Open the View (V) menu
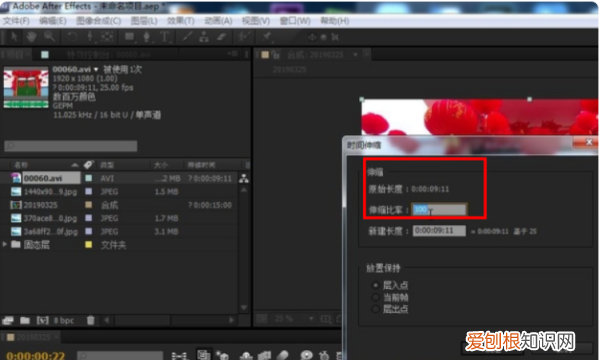600x360 pixels. [x=256, y=21]
